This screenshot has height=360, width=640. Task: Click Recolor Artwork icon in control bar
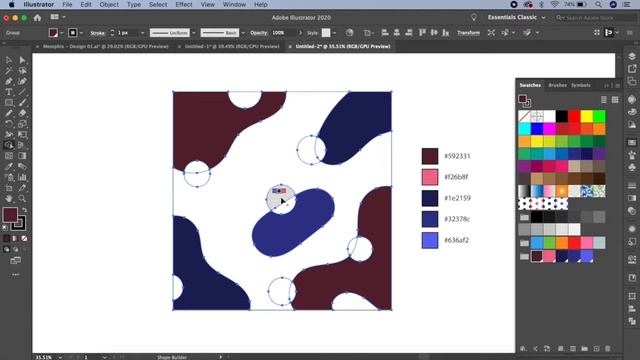(x=349, y=33)
